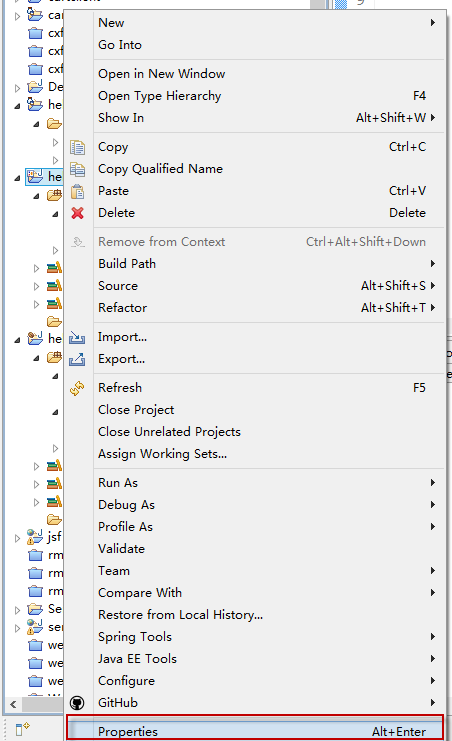Click the Paste clipboard icon
This screenshot has width=452, height=741.
point(78,191)
